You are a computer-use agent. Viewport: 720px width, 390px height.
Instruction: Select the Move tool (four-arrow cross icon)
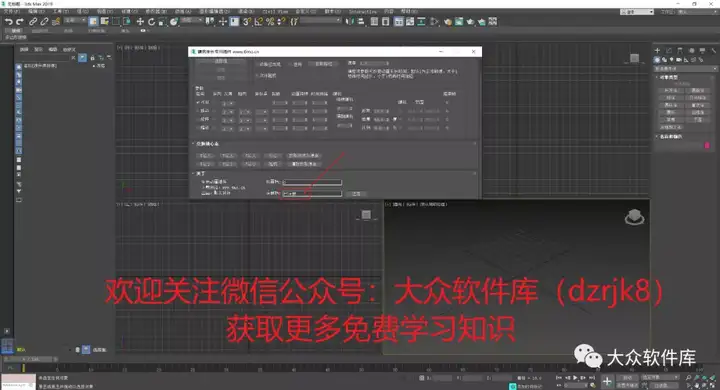pyautogui.click(x=140, y=22)
